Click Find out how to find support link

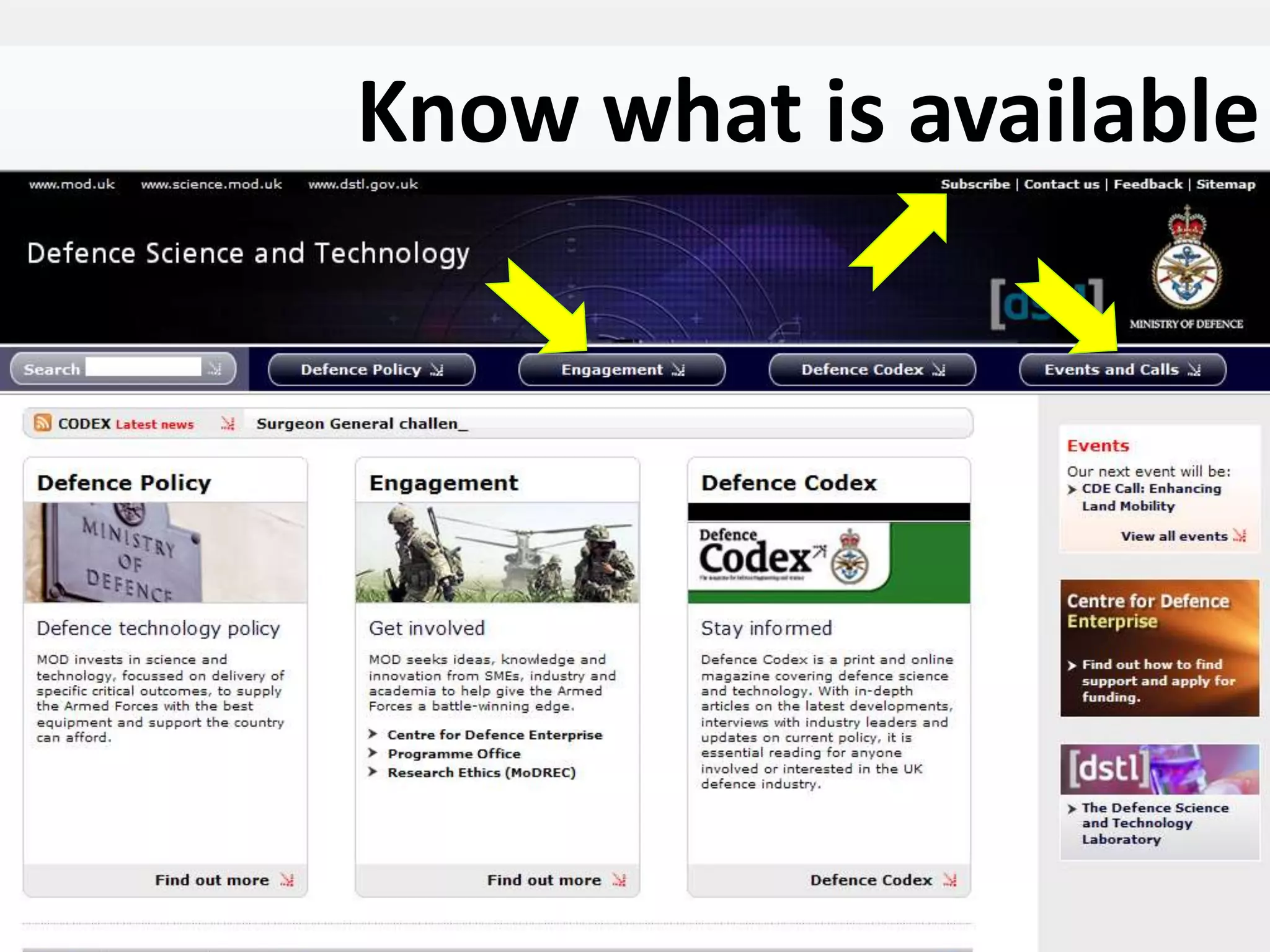point(1158,681)
